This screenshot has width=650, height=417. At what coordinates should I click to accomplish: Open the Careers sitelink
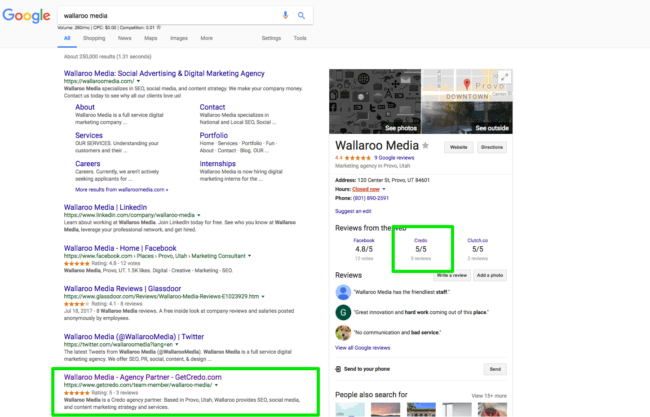pyautogui.click(x=87, y=164)
